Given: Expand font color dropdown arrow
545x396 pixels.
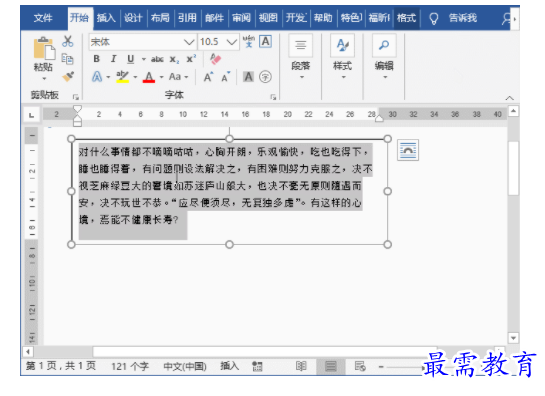Looking at the screenshot, I should pos(161,77).
